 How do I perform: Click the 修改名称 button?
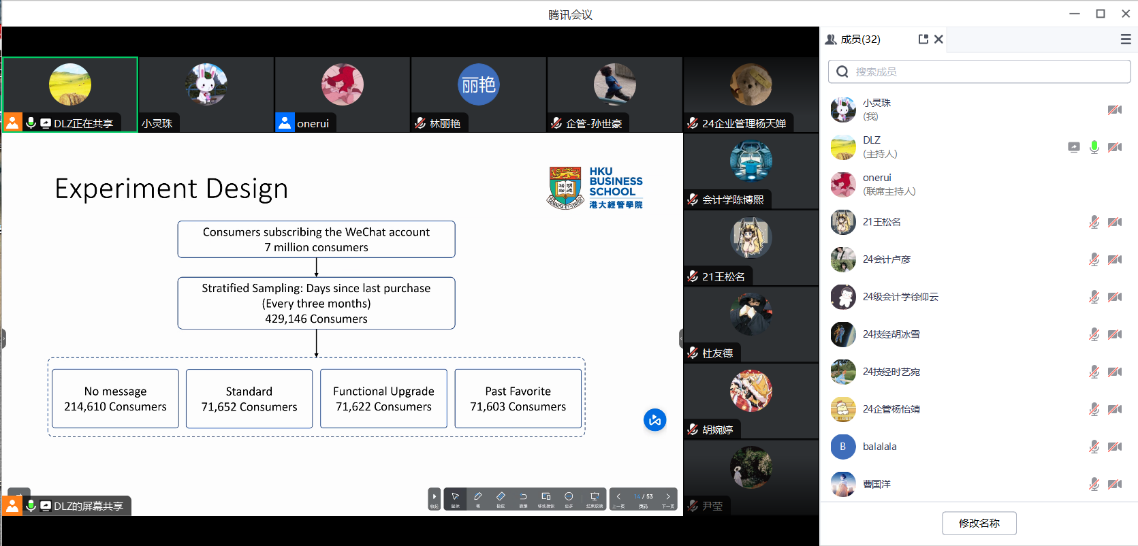tap(978, 523)
